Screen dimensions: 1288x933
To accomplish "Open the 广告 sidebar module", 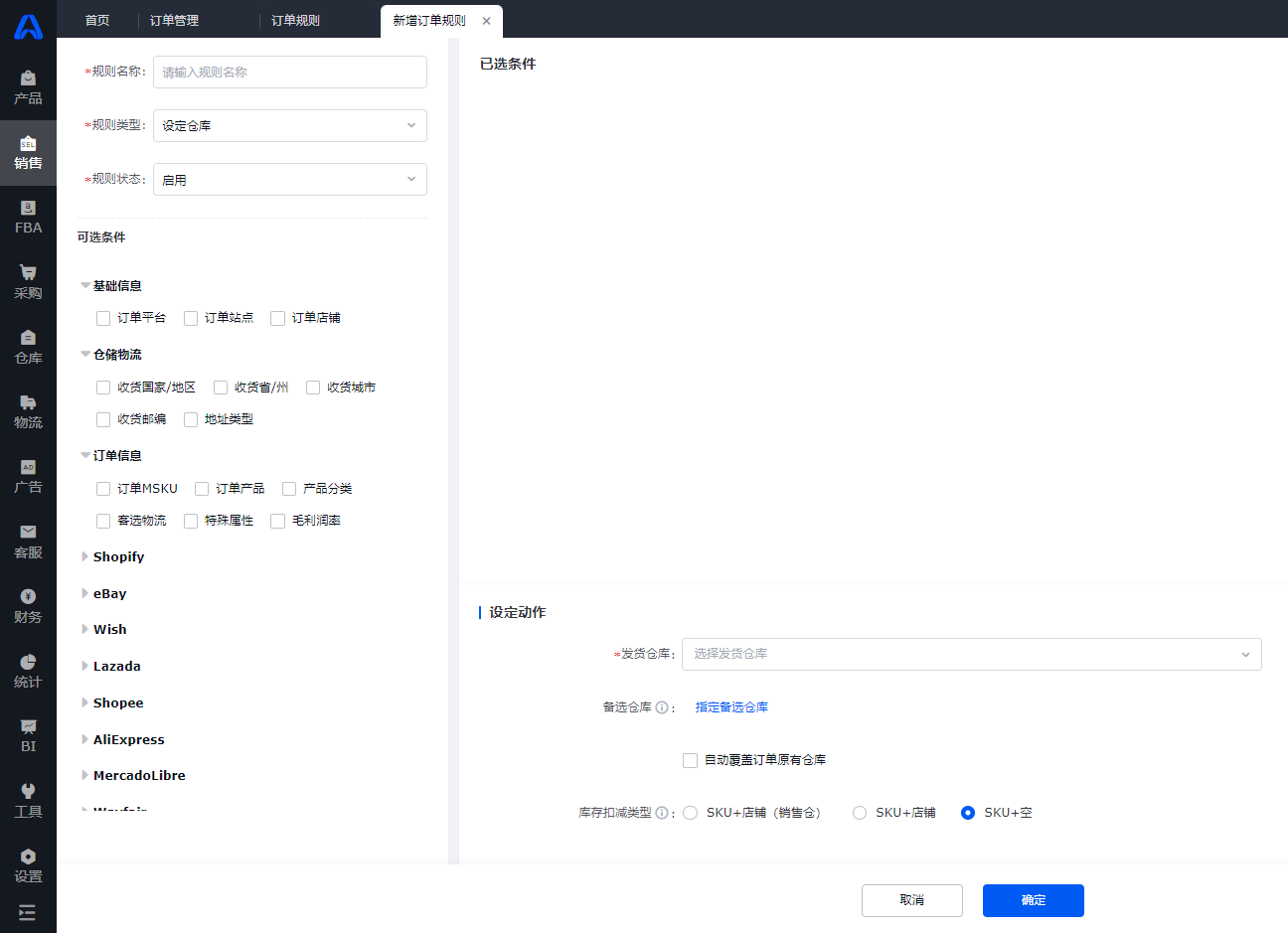I will 28,477.
